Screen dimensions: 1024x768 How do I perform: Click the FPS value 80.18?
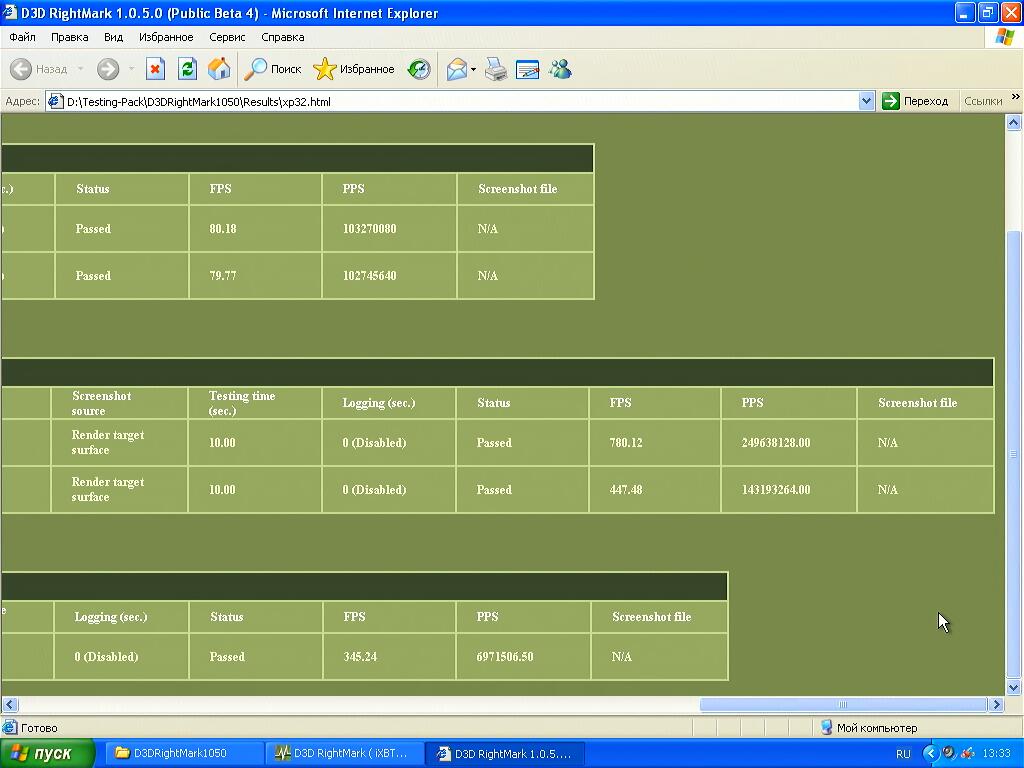coord(223,229)
